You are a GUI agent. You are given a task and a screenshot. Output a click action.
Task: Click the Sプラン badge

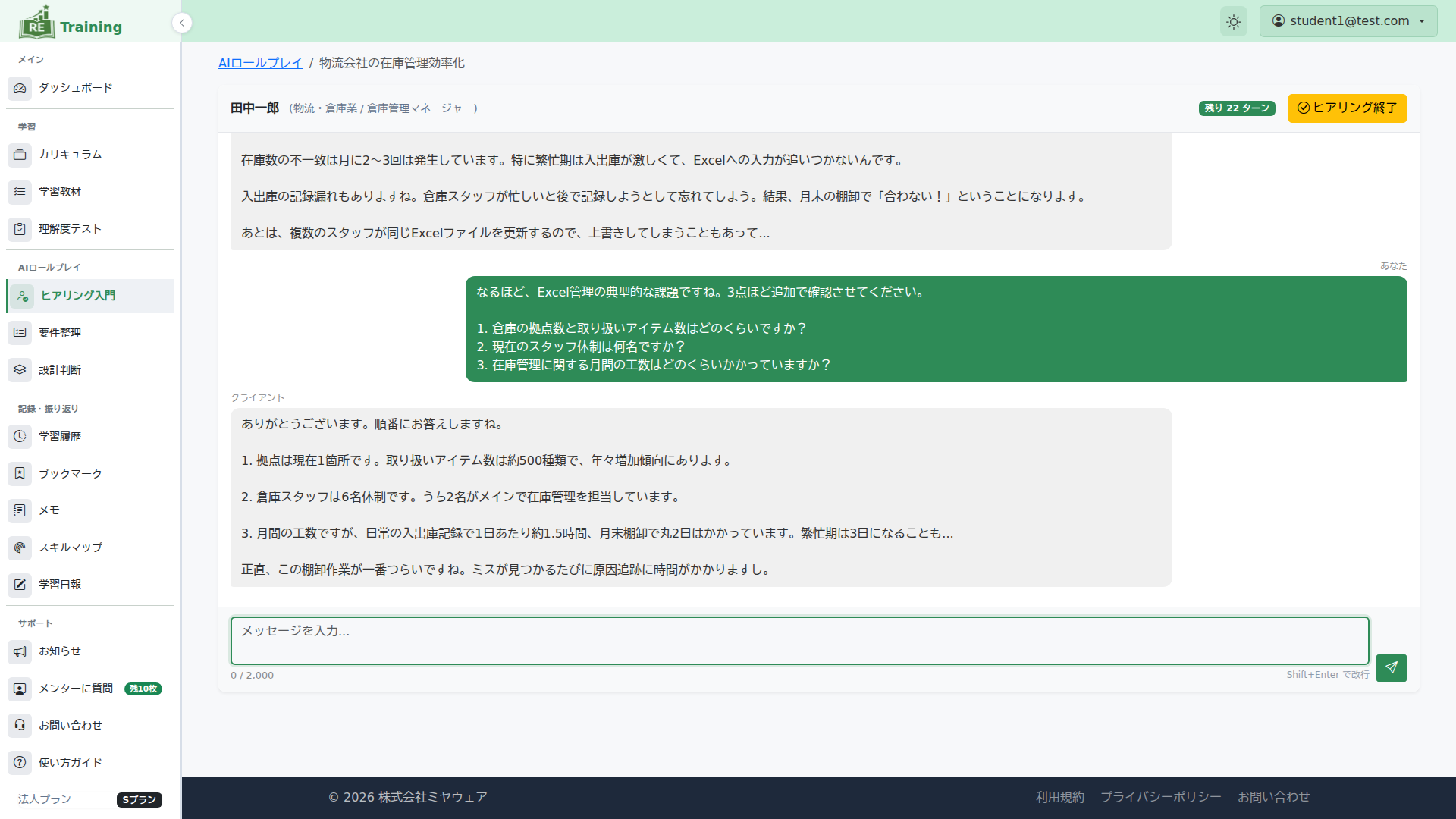pos(139,800)
